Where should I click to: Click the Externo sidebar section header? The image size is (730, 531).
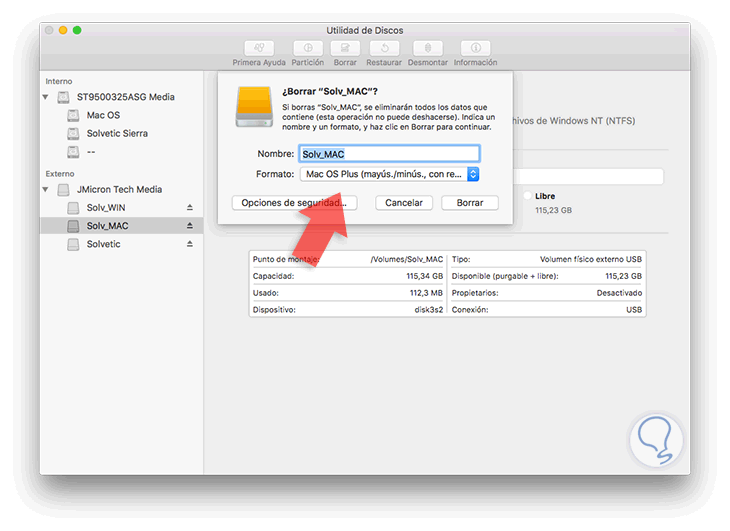click(60, 174)
